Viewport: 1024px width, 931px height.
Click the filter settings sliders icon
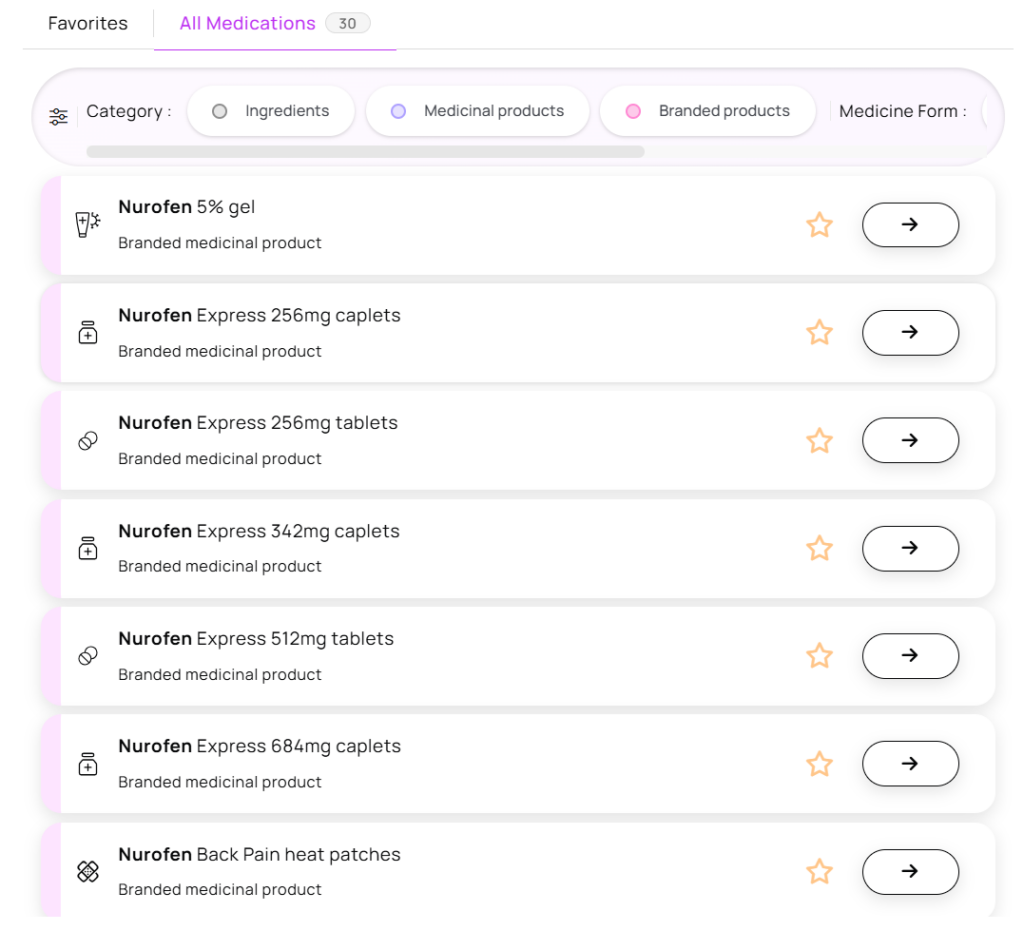pos(58,117)
